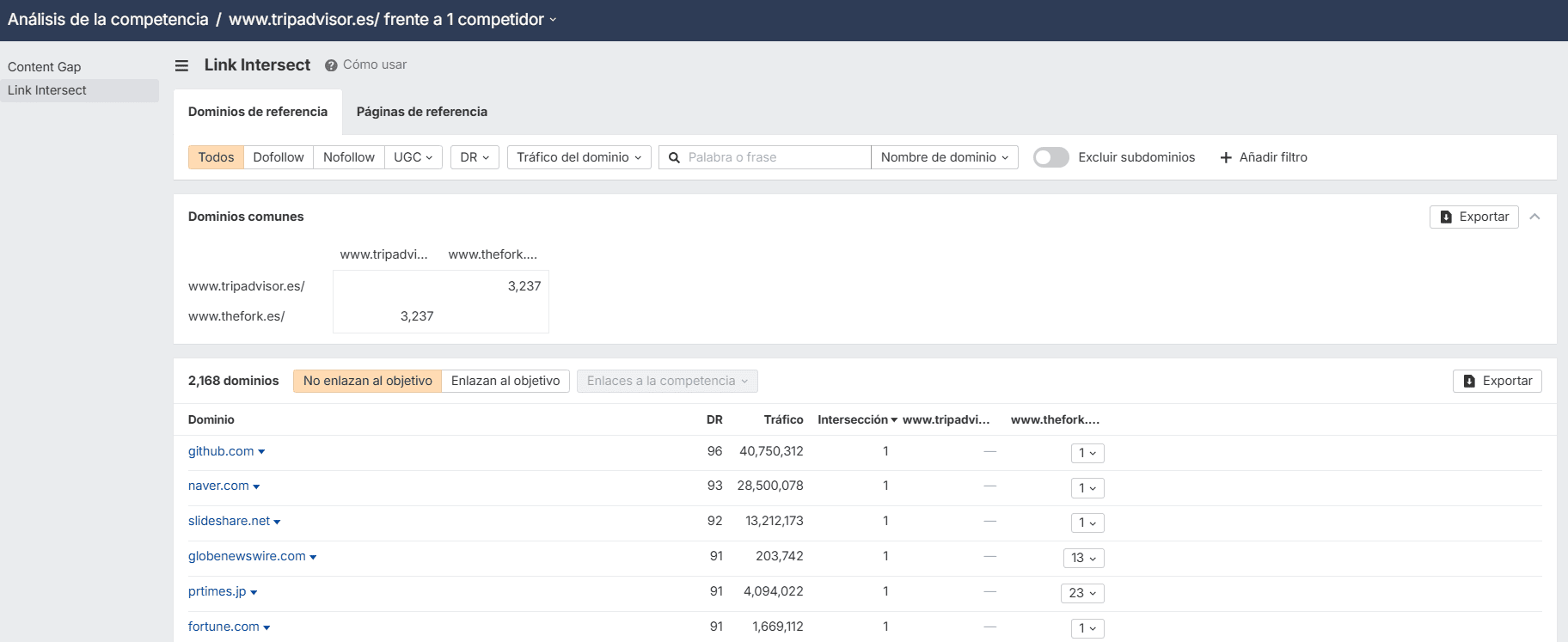Click naver.com traffic value 28,500,078
Image resolution: width=1568 pixels, height=642 pixels.
(x=770, y=486)
